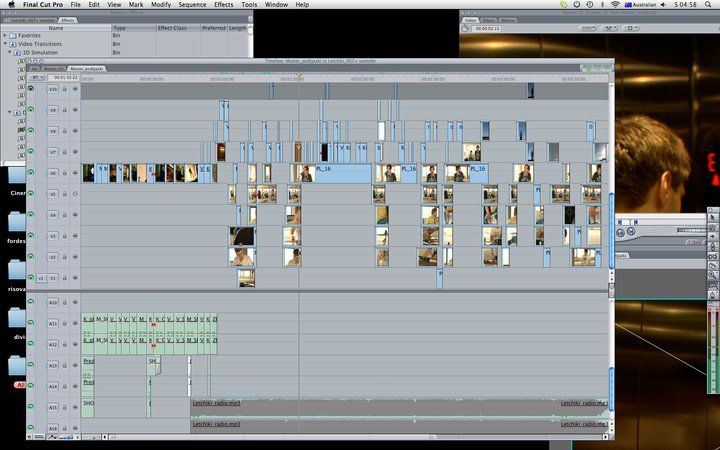Viewport: 720px width, 450px height.
Task: Toggle clip overlays button at timeline bottom
Action: point(51,437)
